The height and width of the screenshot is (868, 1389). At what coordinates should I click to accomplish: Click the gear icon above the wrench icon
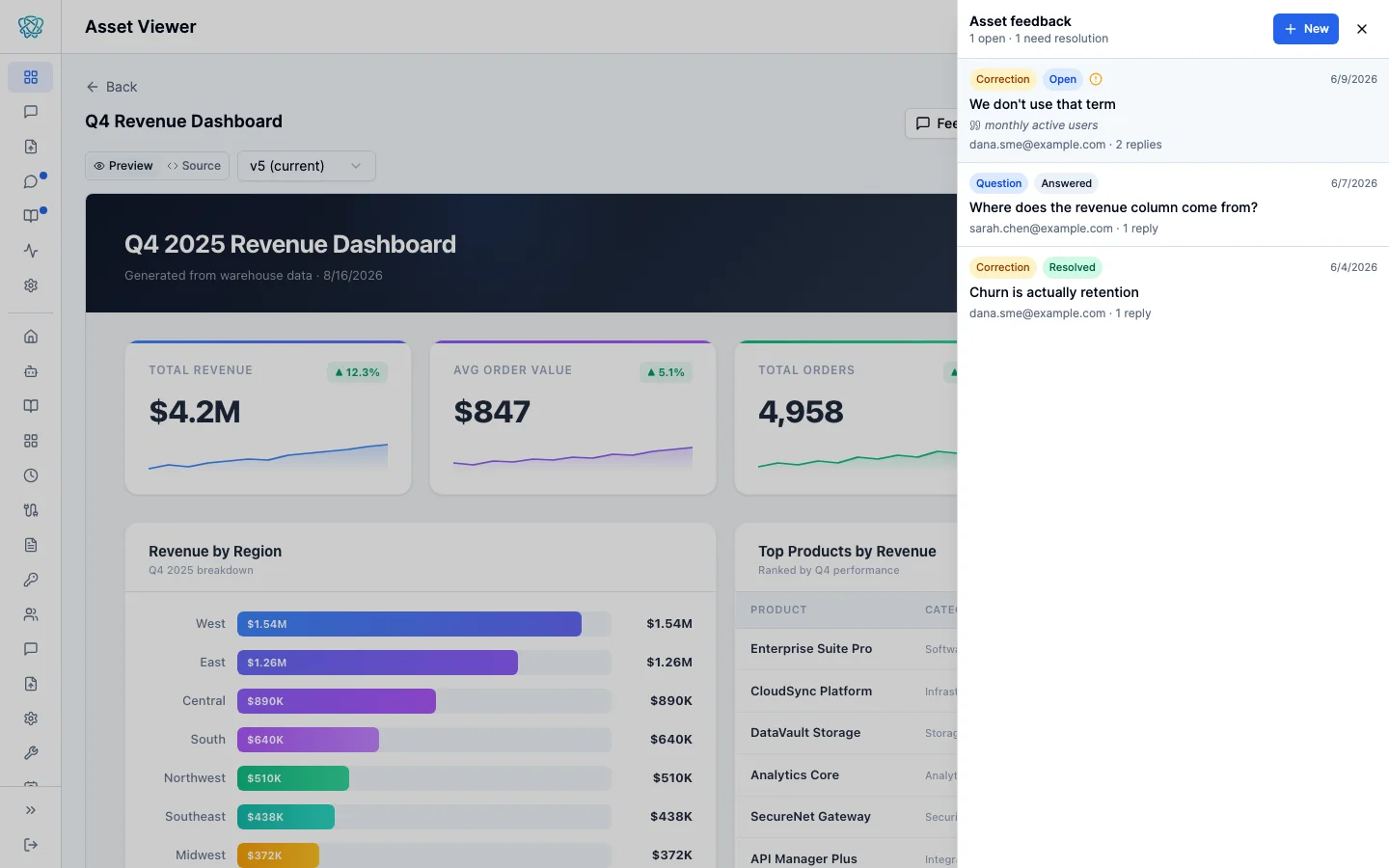(31, 719)
